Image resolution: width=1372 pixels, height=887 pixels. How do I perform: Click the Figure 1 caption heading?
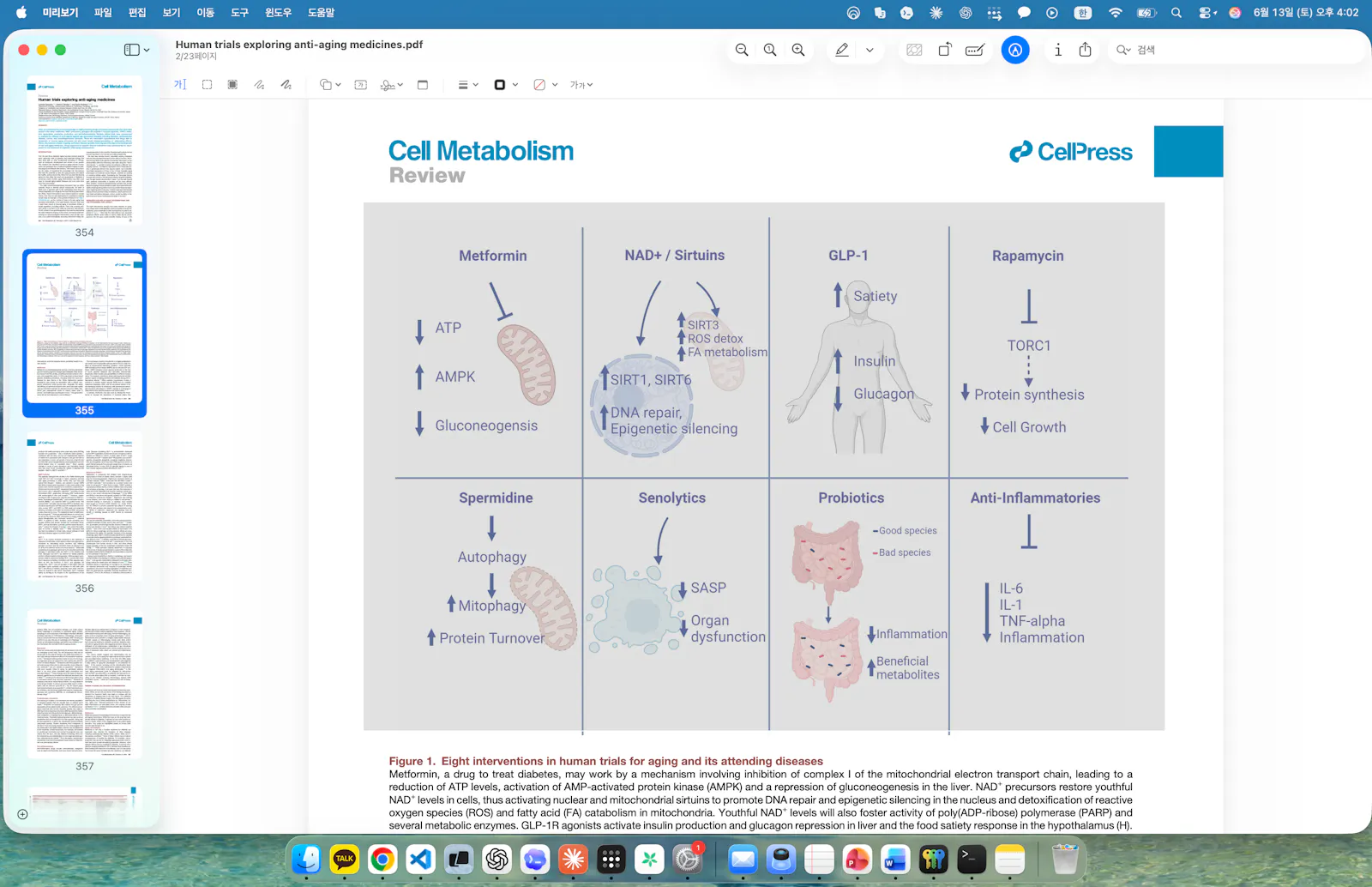point(605,761)
